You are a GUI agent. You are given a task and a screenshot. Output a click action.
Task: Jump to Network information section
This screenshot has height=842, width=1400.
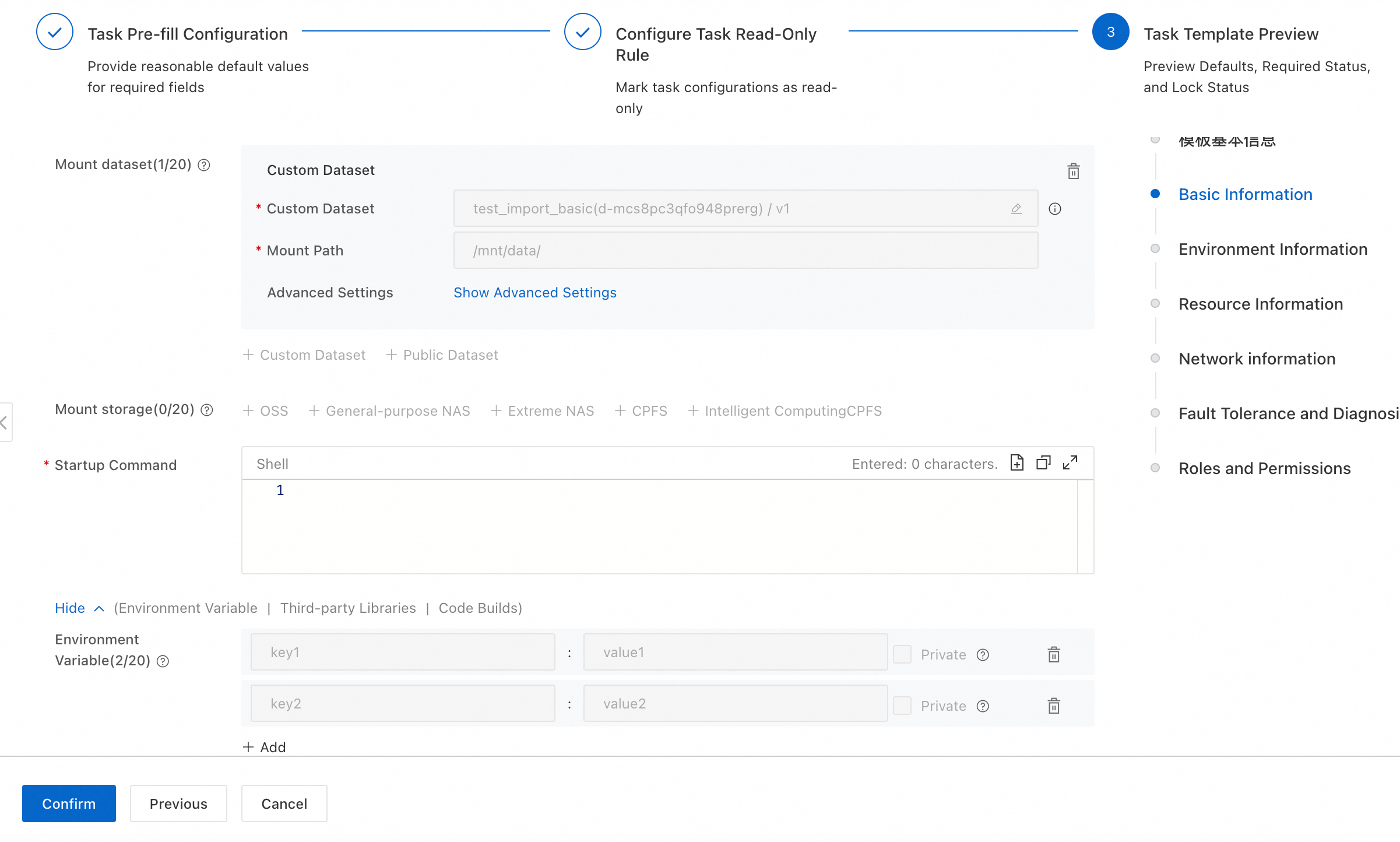pos(1257,359)
